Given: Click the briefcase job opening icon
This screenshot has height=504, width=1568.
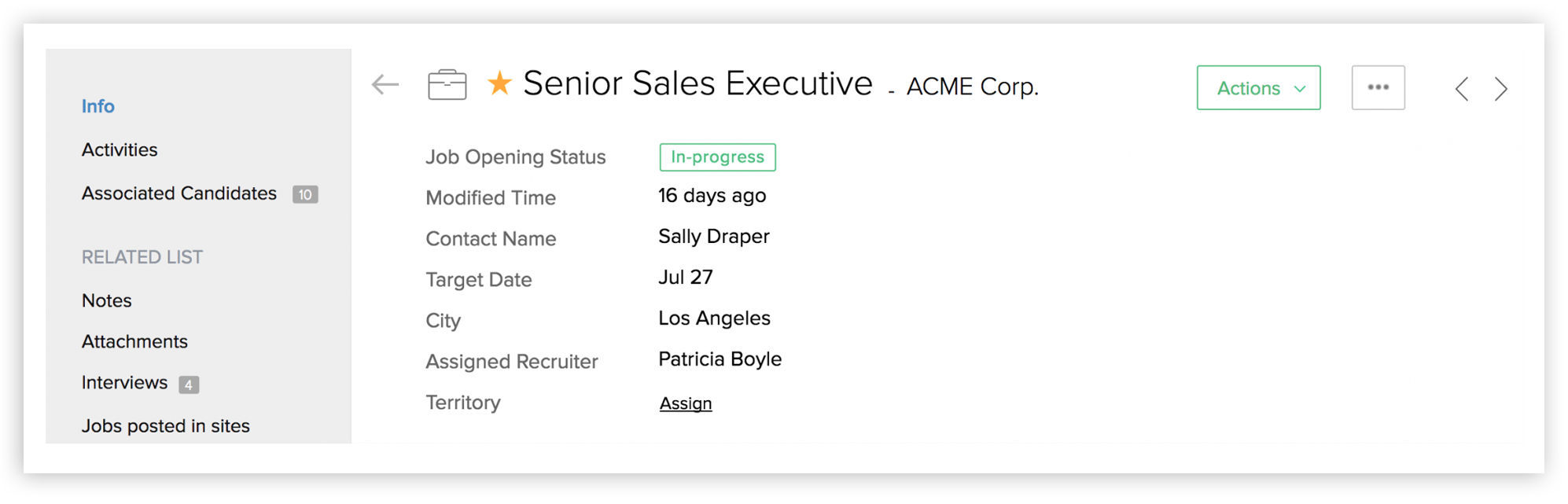Looking at the screenshot, I should (x=447, y=85).
